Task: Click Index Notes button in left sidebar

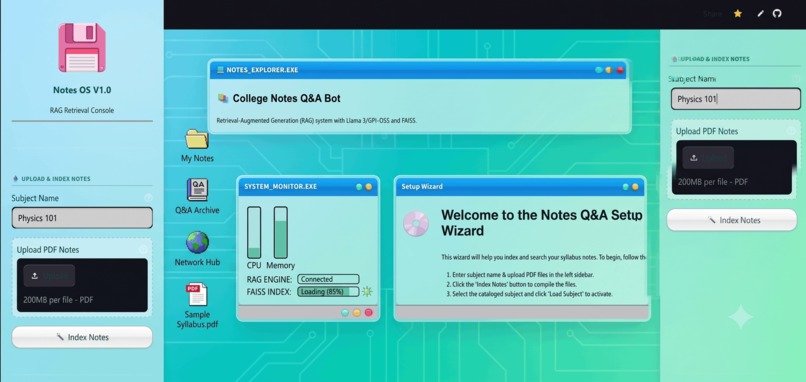Action: (x=82, y=337)
